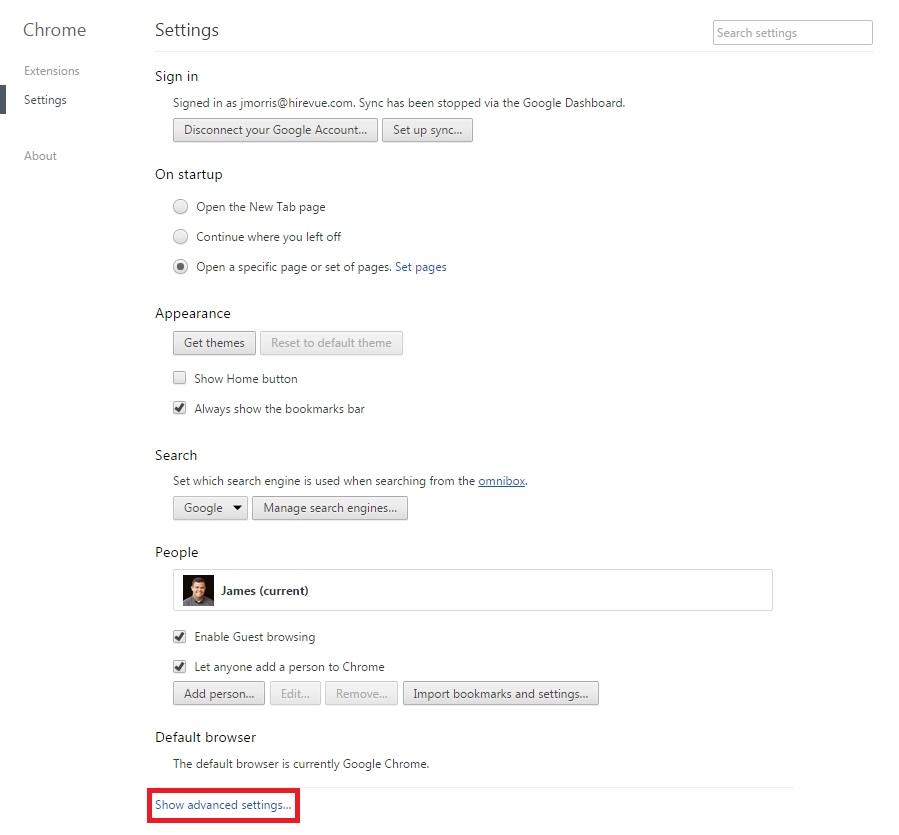Switch to the Extensions section
Screen dimensions: 899x835
(51, 71)
